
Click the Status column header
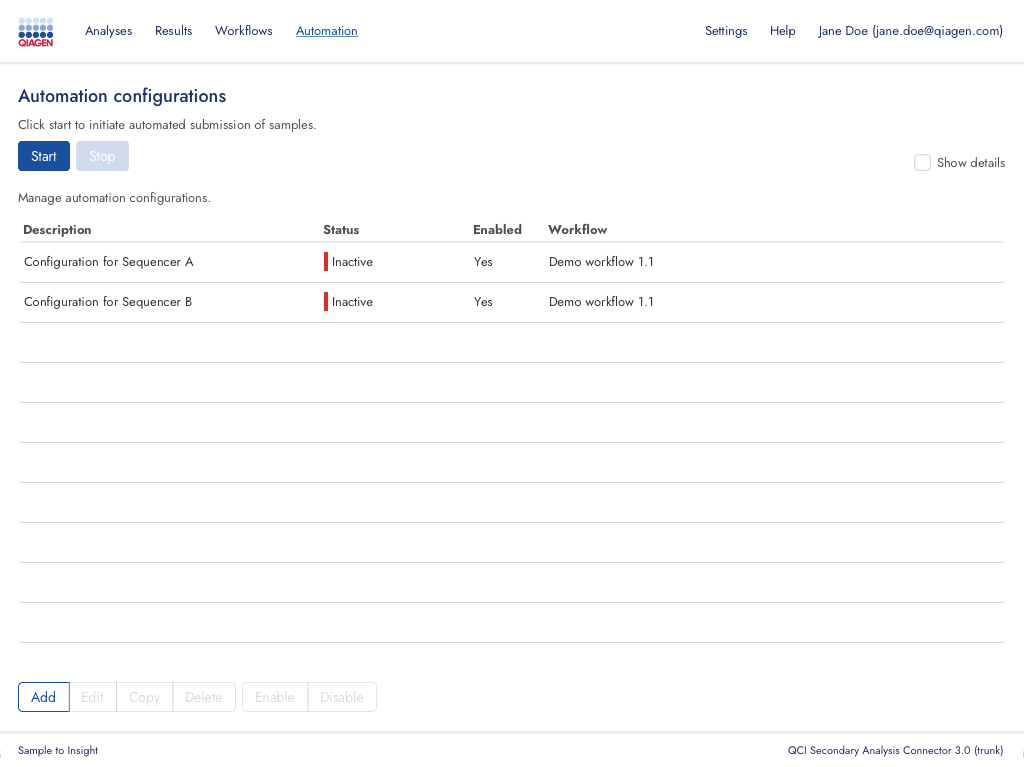coord(341,230)
